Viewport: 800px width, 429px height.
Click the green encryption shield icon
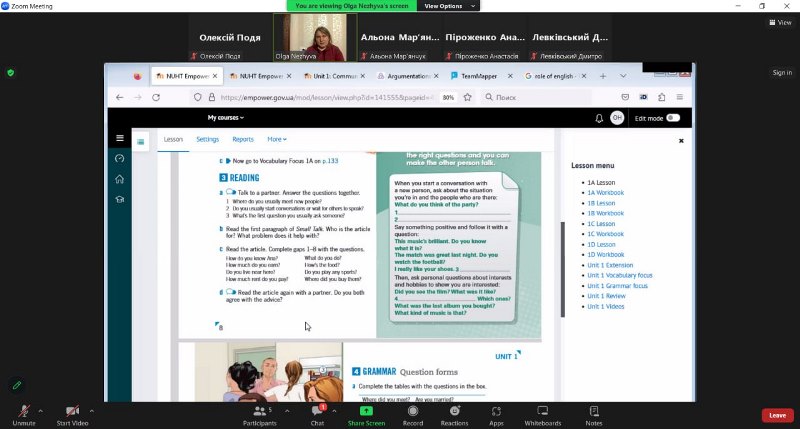click(x=11, y=72)
